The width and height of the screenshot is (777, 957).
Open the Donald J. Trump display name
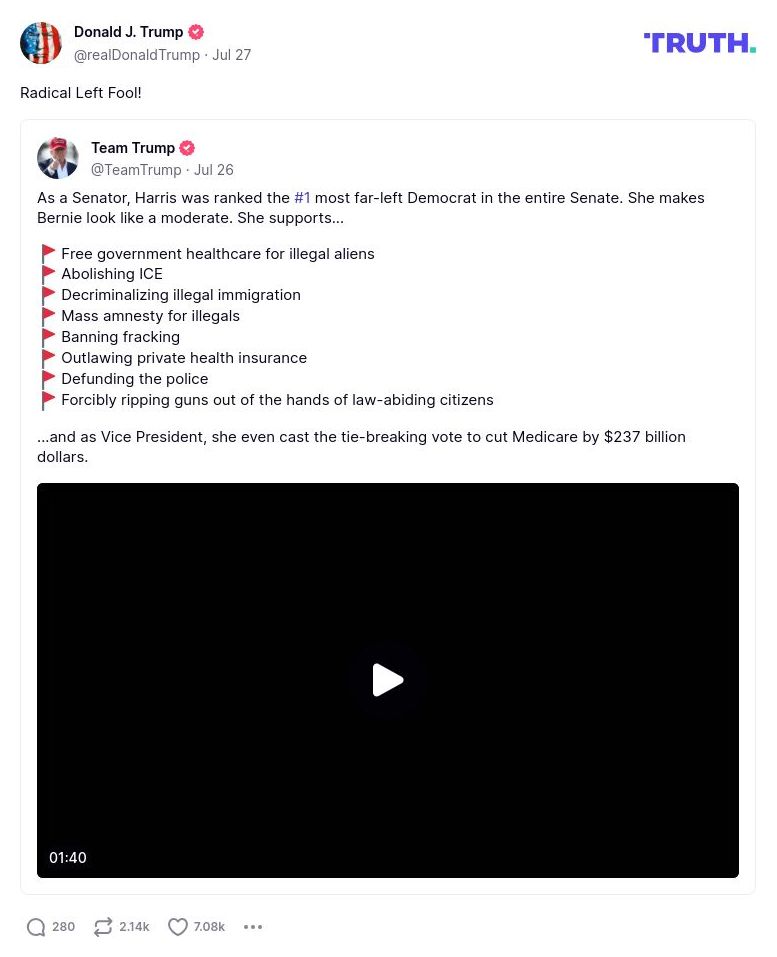click(x=128, y=32)
